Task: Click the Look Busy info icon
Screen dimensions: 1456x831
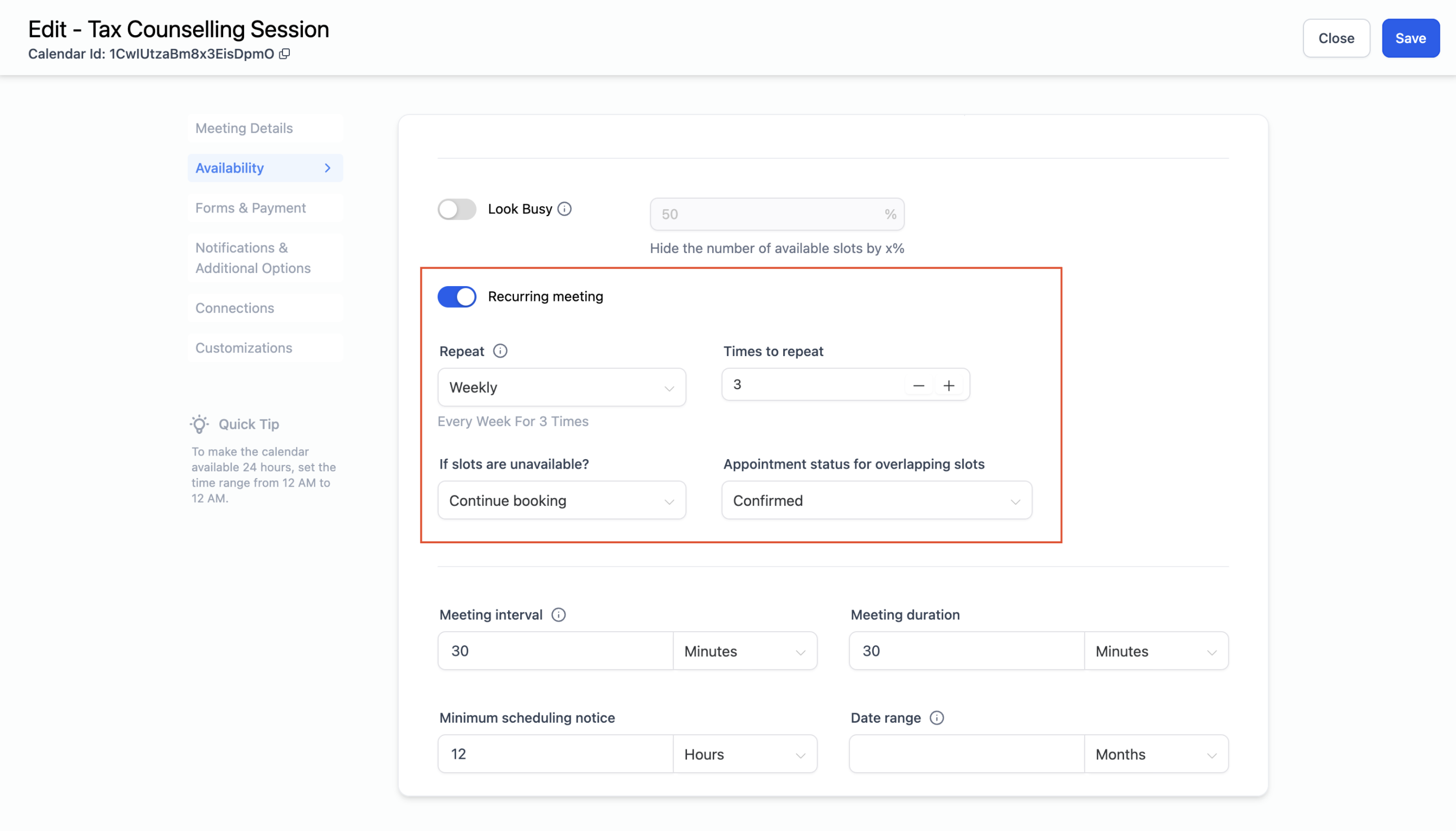Action: (x=564, y=209)
